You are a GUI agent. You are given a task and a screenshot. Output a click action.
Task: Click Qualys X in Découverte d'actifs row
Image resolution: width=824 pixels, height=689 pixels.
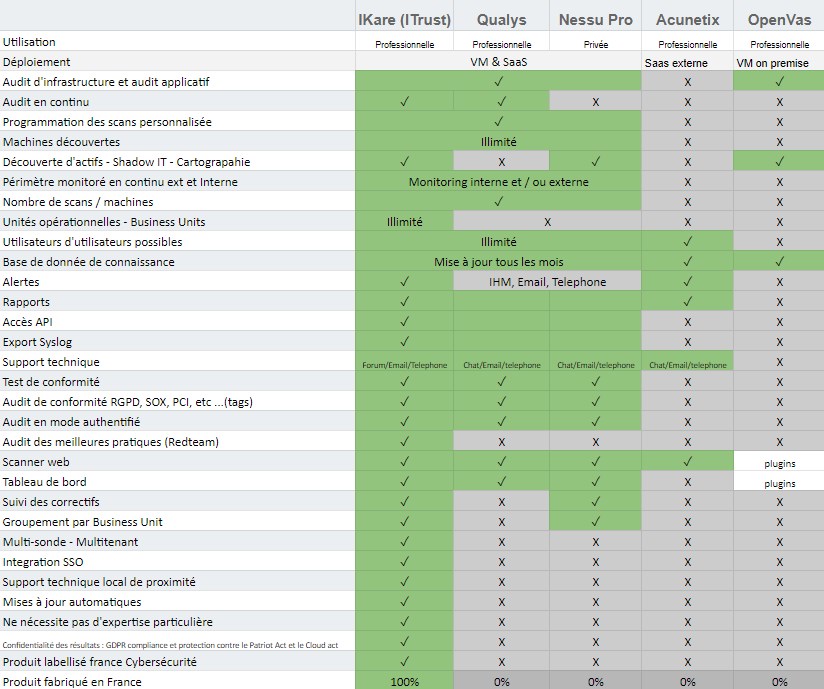click(501, 162)
